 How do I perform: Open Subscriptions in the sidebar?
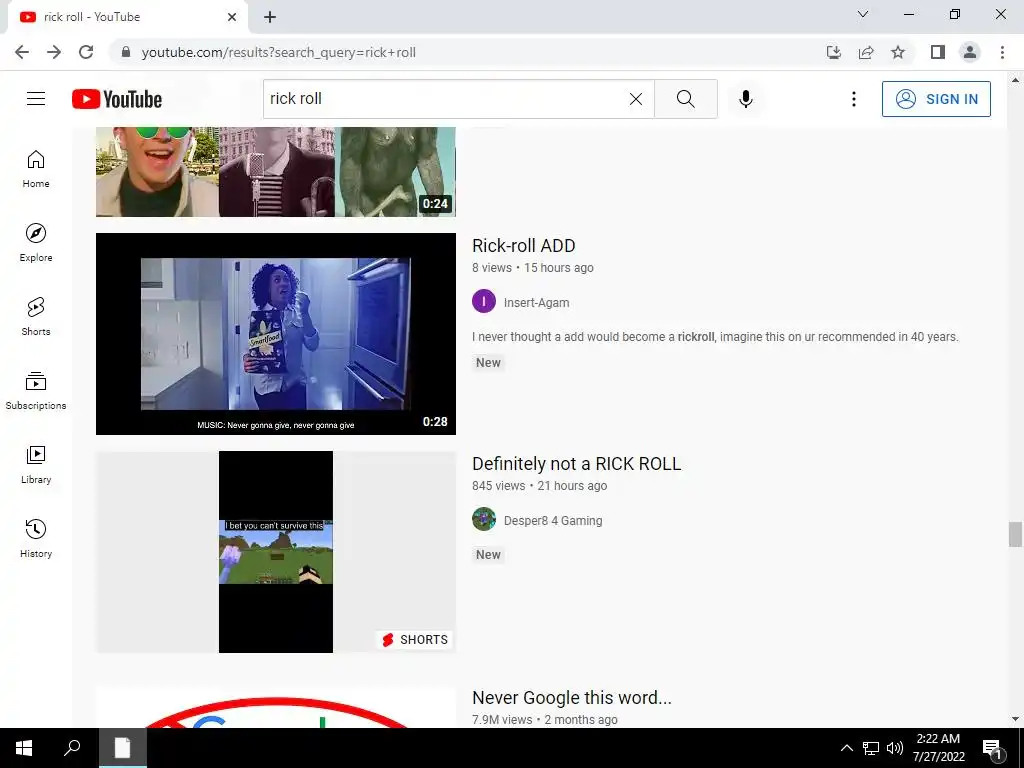click(x=36, y=391)
